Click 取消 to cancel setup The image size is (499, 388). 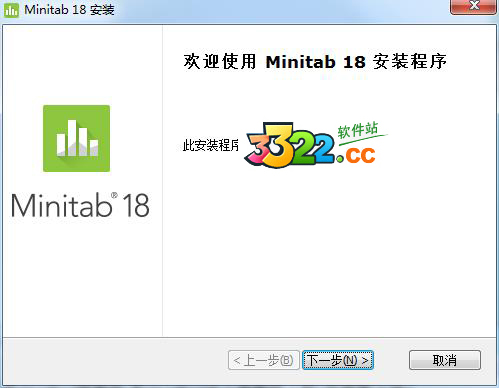click(445, 360)
